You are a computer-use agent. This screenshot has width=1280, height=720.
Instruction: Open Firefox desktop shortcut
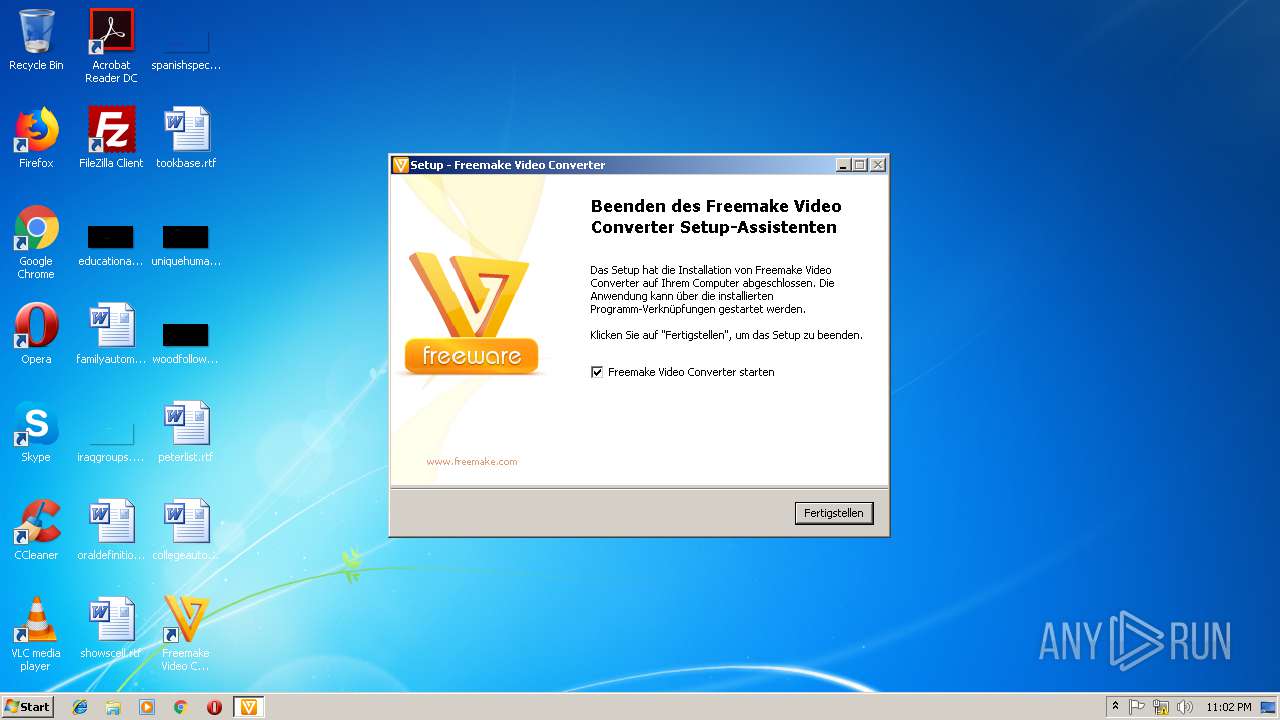pyautogui.click(x=36, y=138)
